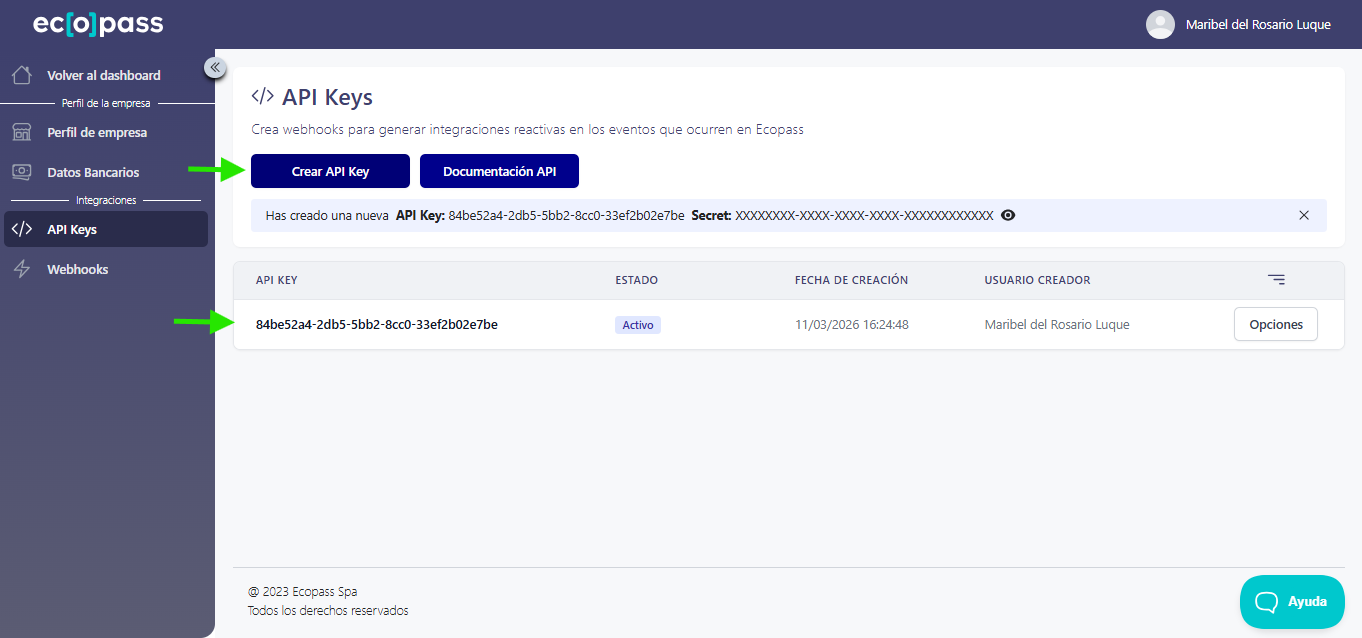Click the user avatar for Maribel del Rosario Luque
This screenshot has width=1362, height=638.
[x=1159, y=24]
